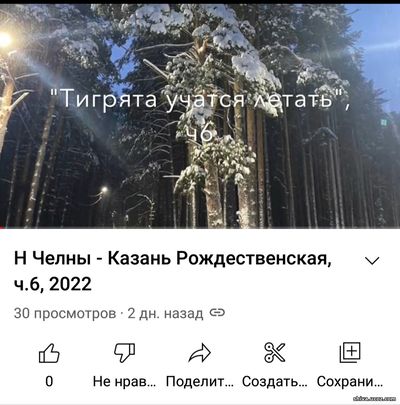Click the 'ч.6, 2022' title line

pyautogui.click(x=53, y=284)
